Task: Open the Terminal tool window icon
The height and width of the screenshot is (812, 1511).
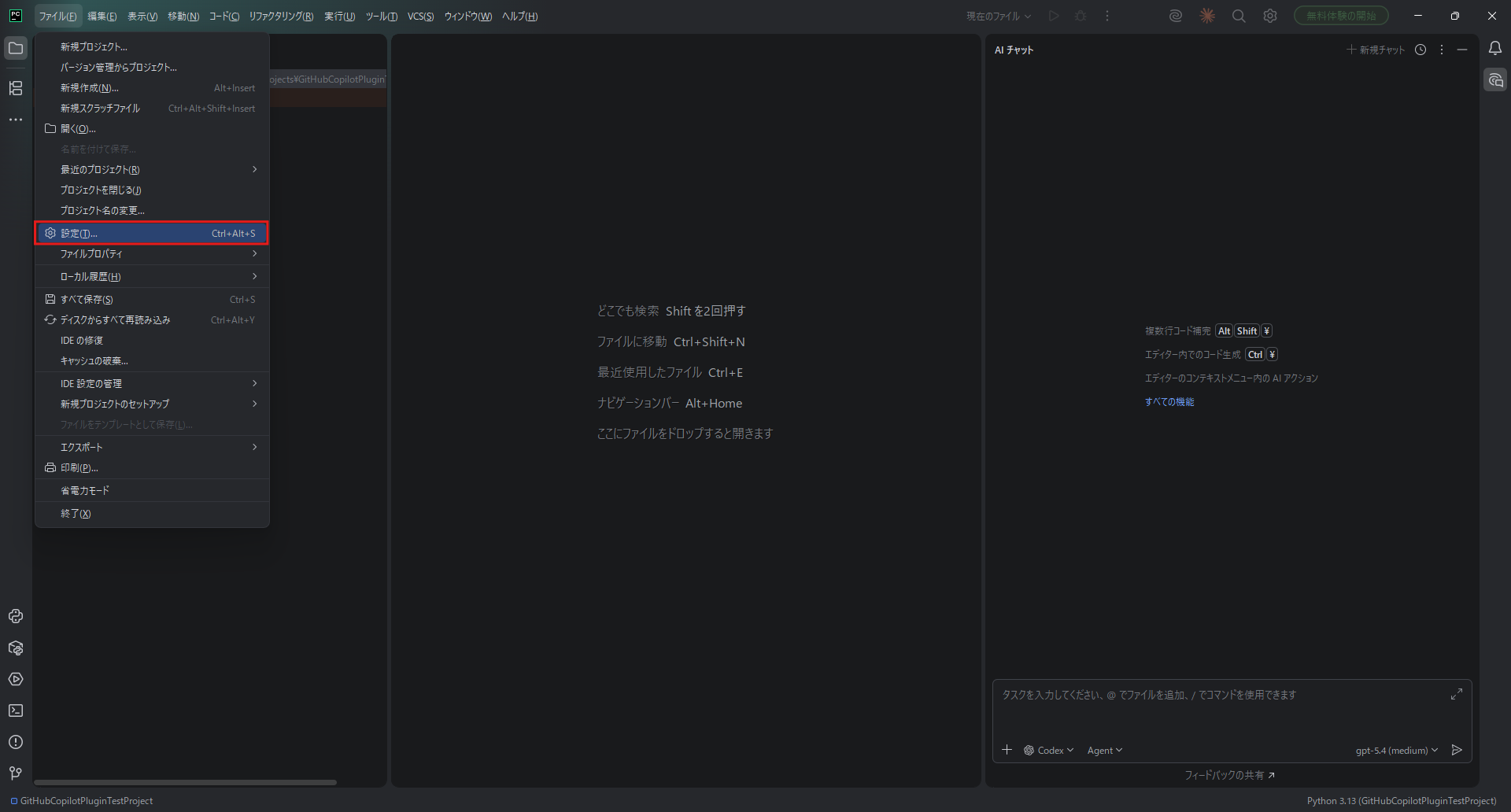Action: point(16,710)
